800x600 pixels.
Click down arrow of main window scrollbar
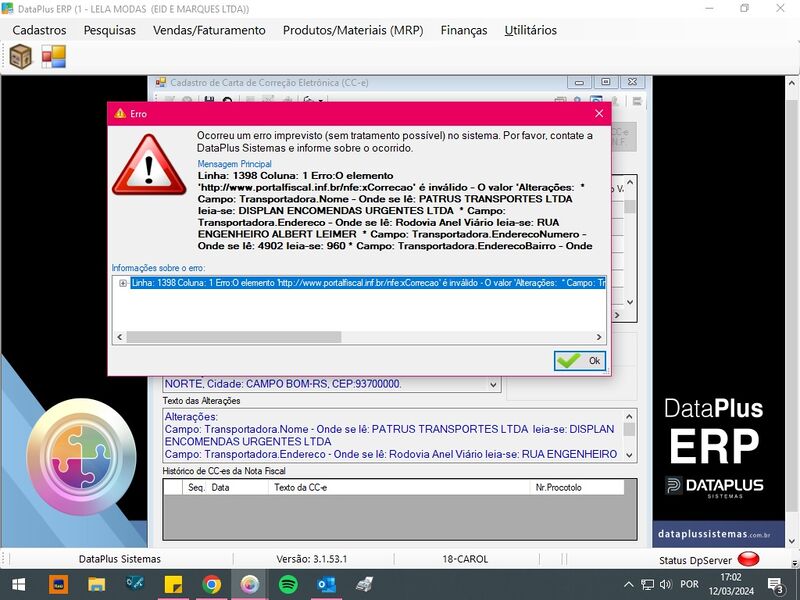(x=792, y=540)
